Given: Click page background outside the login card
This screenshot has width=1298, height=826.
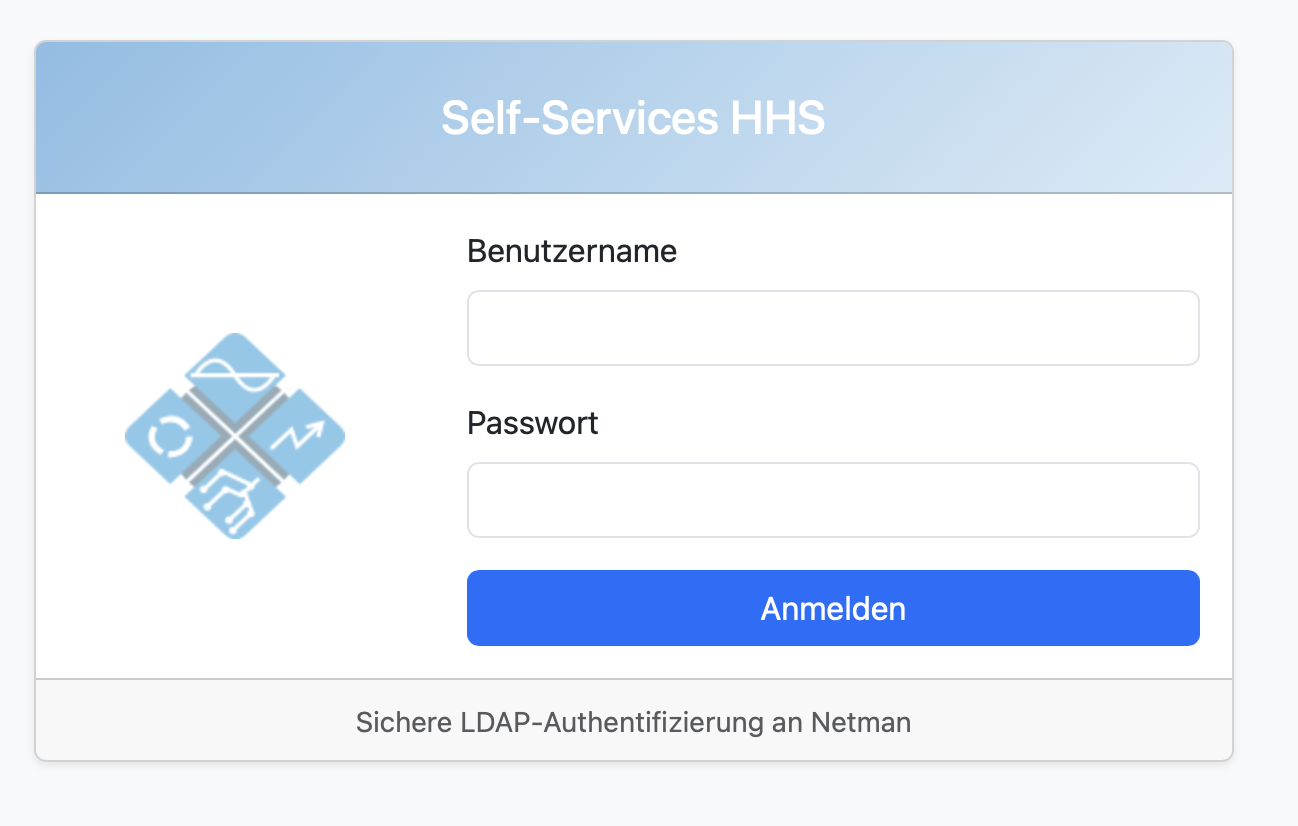Looking at the screenshot, I should 640,795.
